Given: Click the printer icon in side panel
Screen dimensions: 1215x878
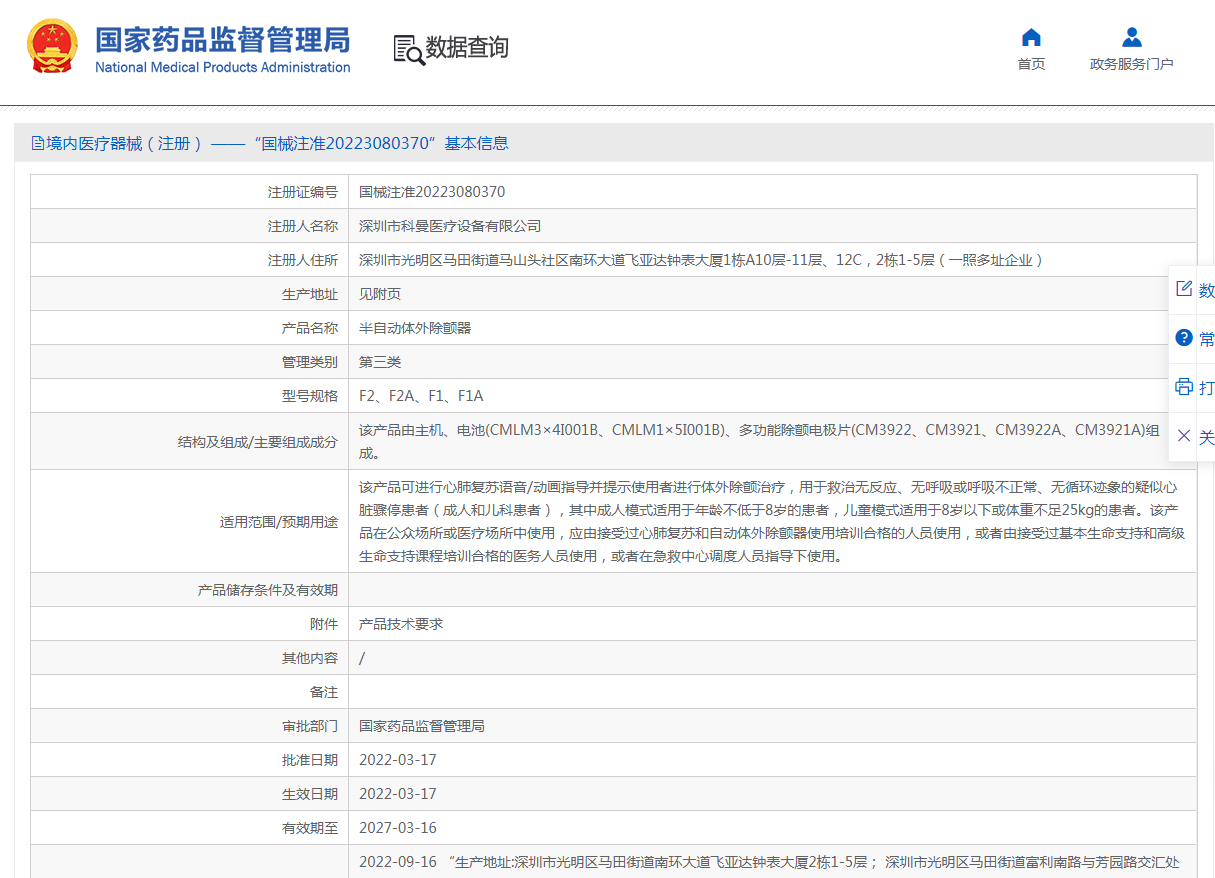Looking at the screenshot, I should tap(1184, 387).
